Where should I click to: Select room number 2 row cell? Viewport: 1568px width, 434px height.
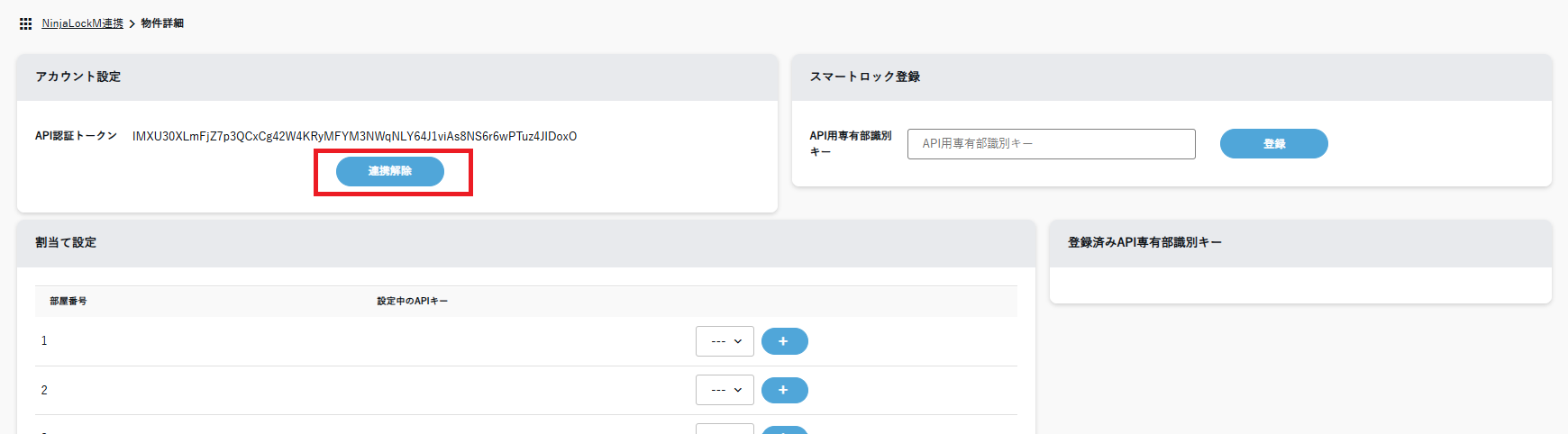[44, 390]
